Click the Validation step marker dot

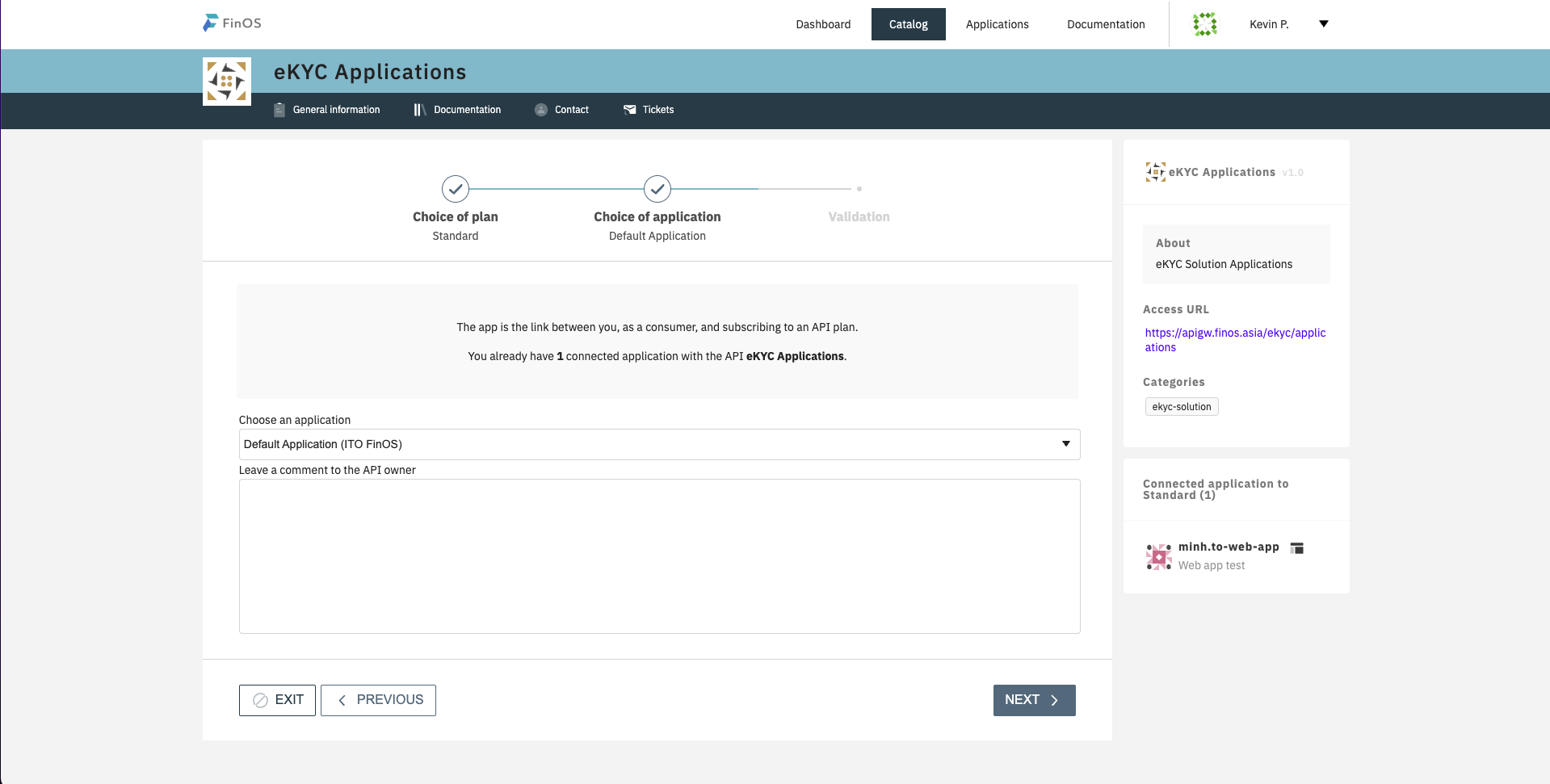click(859, 189)
